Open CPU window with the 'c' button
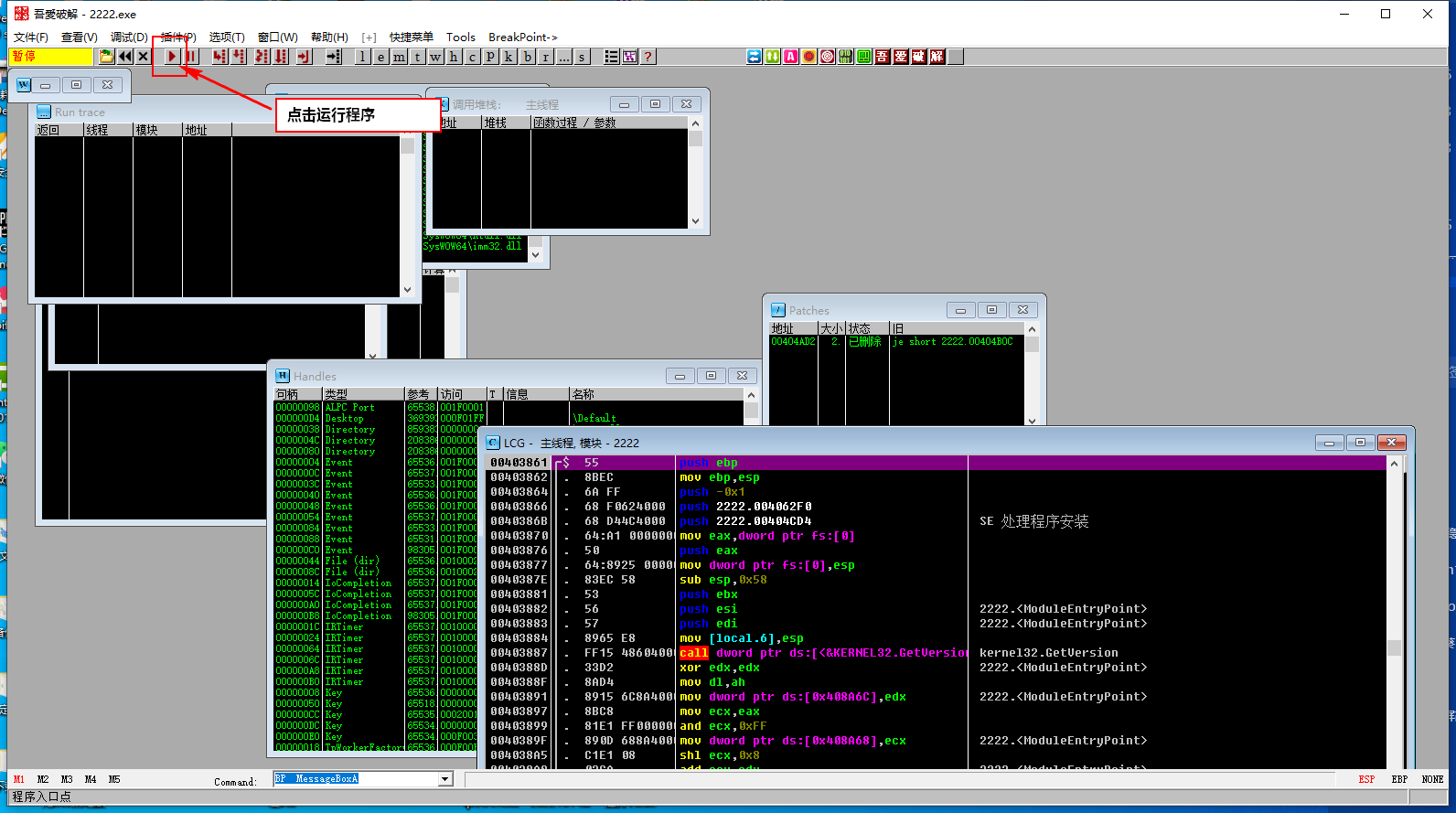The height and width of the screenshot is (813, 1456). click(x=473, y=57)
